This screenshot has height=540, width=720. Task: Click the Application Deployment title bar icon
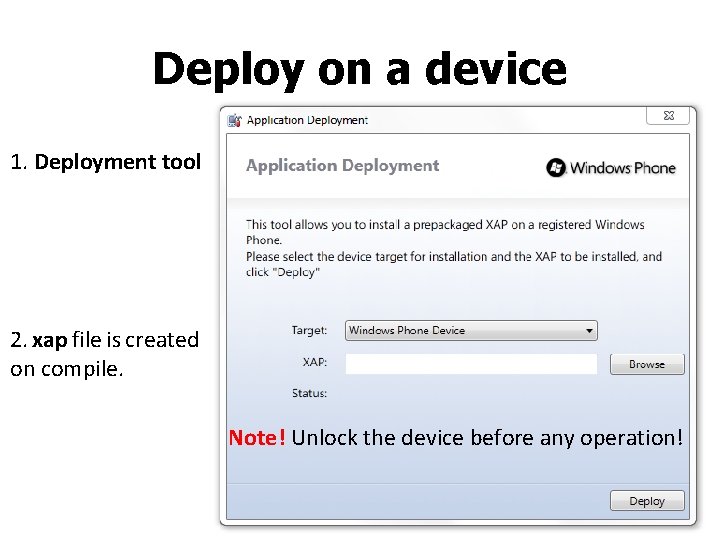click(234, 120)
